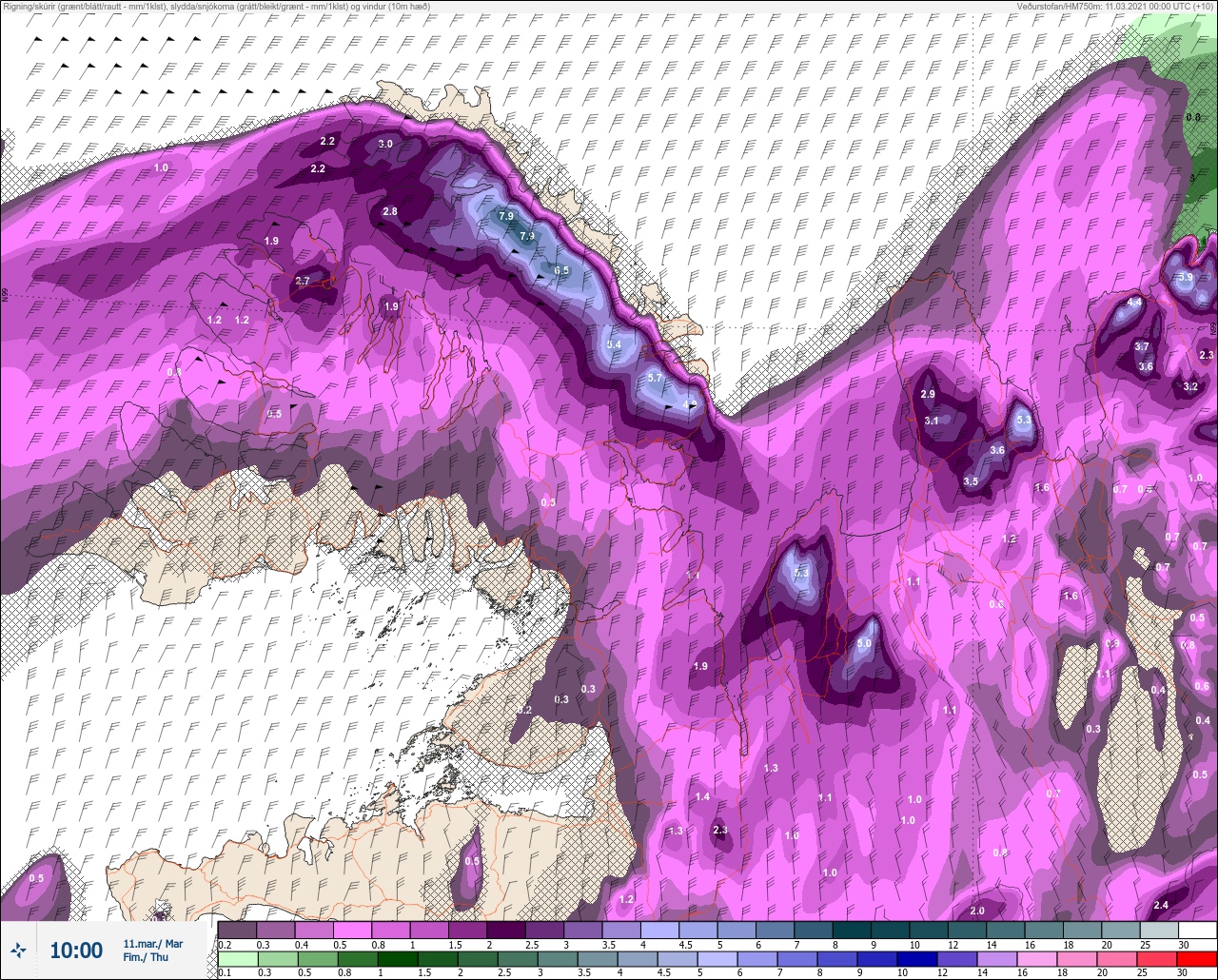Screen dimensions: 1218x980
Task: Click the 2.8 precipitation value on the map
Action: pos(390,211)
